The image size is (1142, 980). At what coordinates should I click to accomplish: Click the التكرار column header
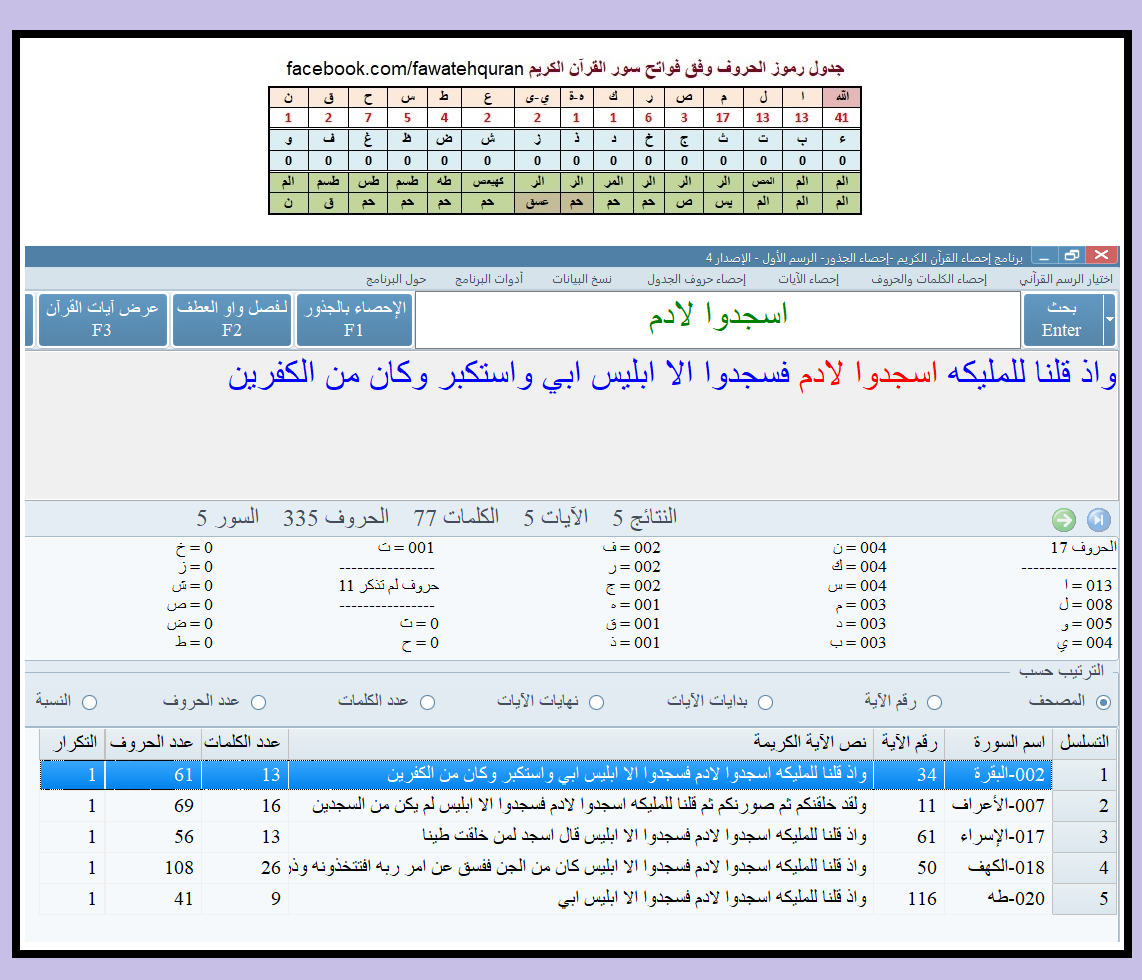tap(73, 743)
